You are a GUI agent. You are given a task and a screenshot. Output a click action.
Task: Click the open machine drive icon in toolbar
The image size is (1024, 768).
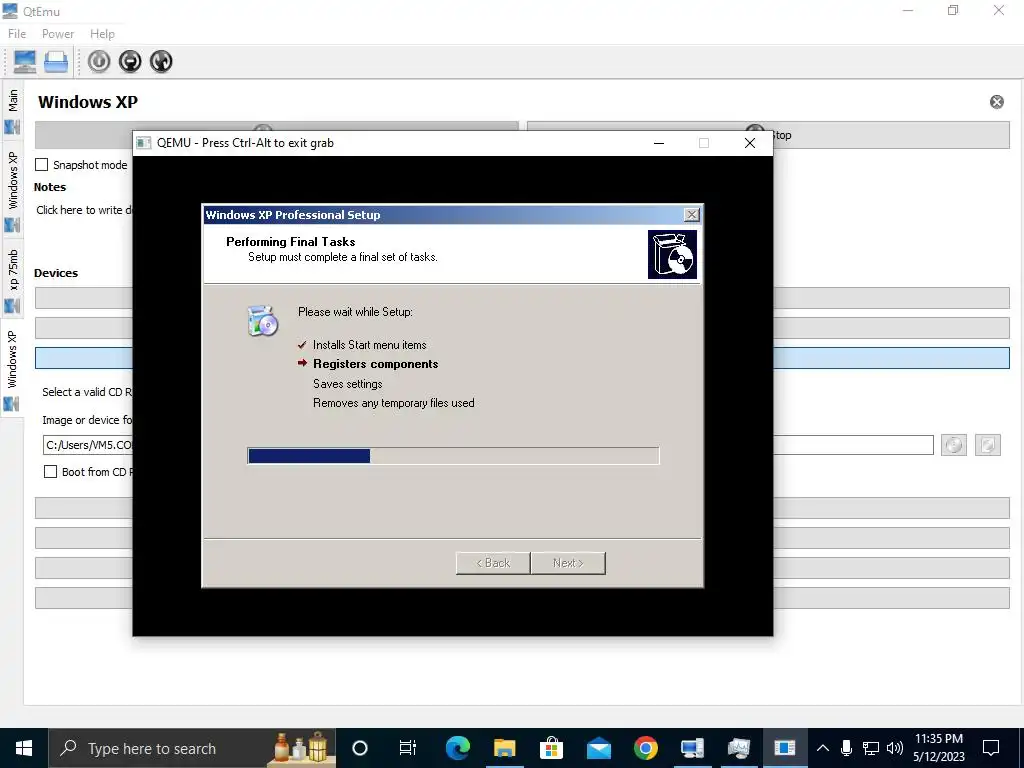[x=56, y=61]
